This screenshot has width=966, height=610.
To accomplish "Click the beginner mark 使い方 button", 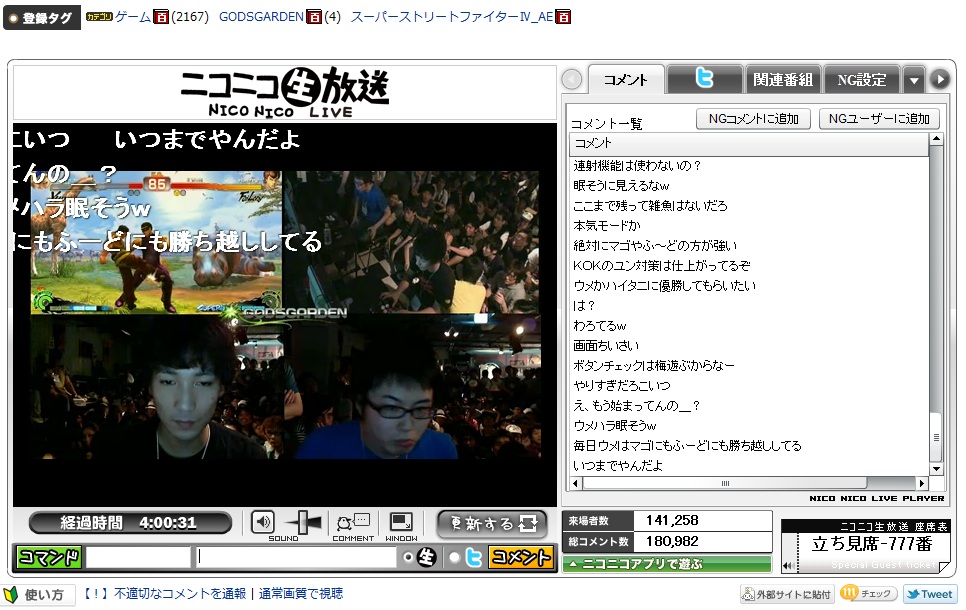I will click(x=38, y=595).
